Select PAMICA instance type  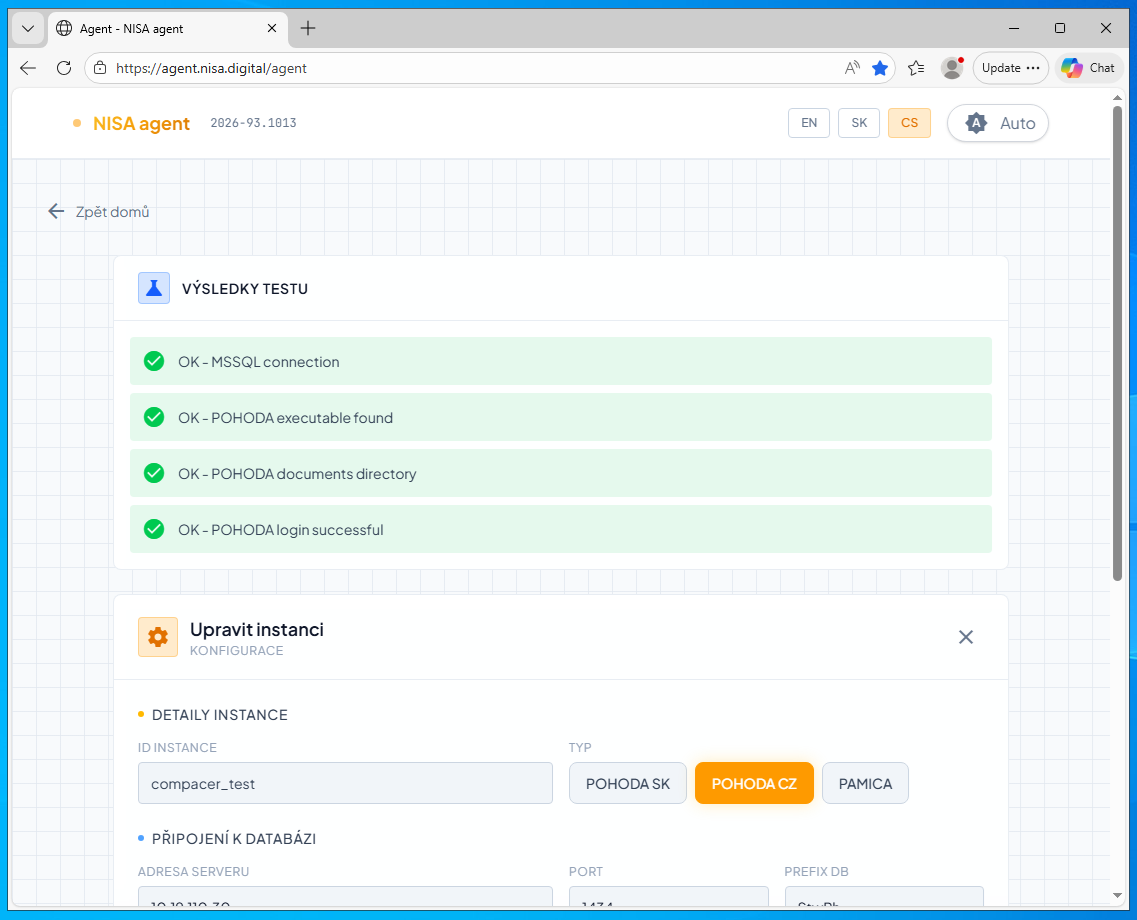tap(865, 783)
